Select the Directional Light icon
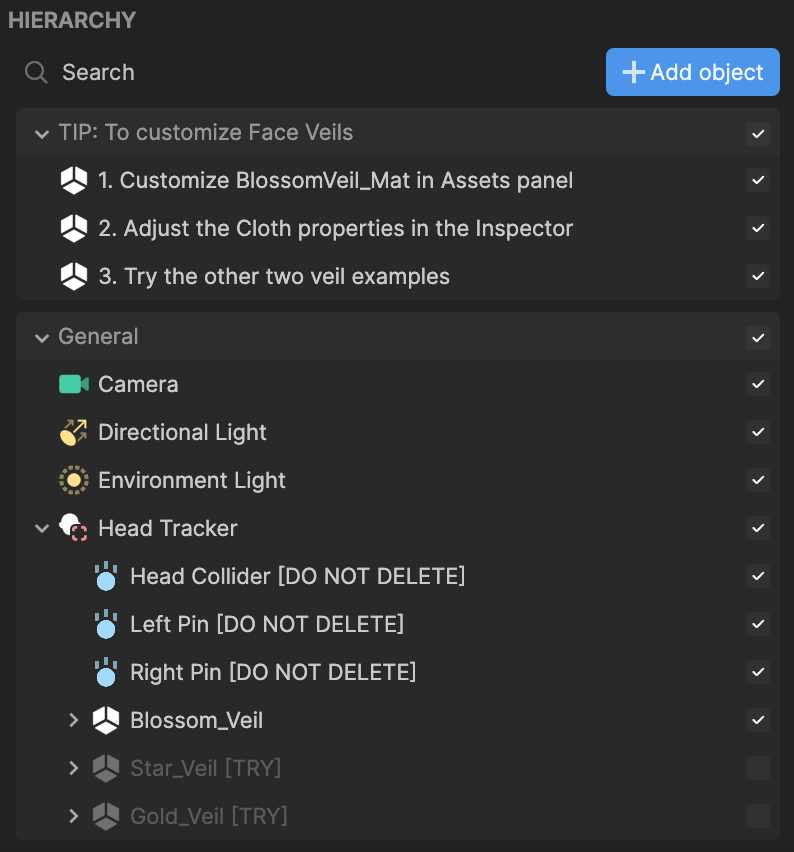794x852 pixels. 73,433
